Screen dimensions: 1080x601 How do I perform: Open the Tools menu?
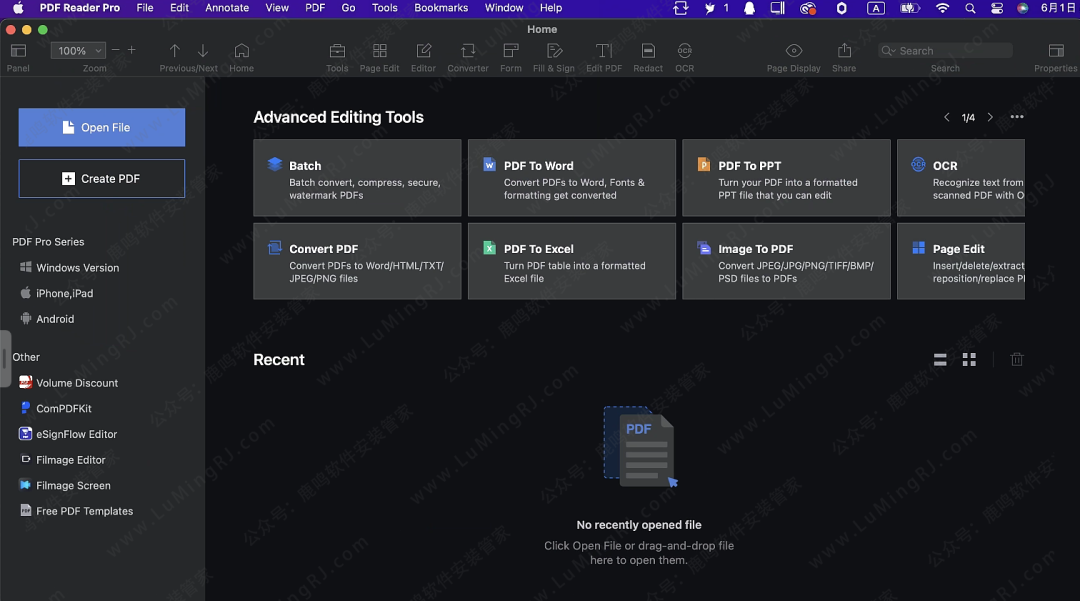tap(384, 8)
